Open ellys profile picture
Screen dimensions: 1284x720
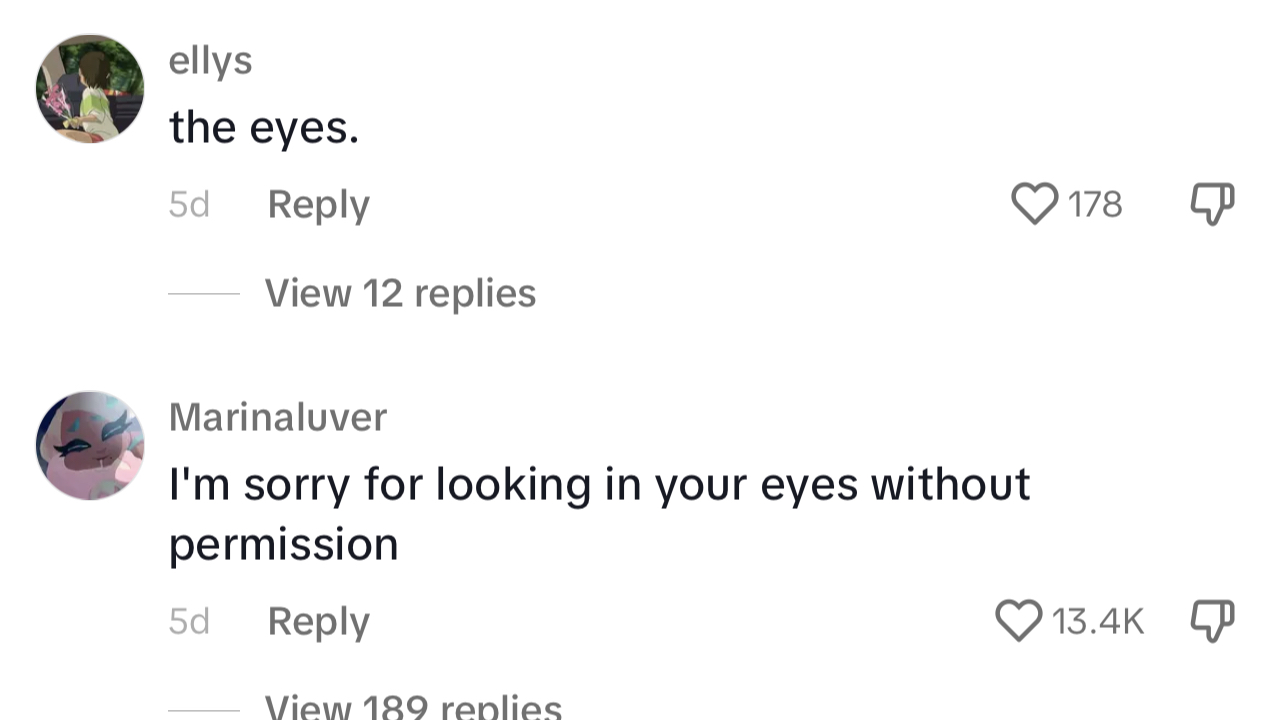click(90, 89)
